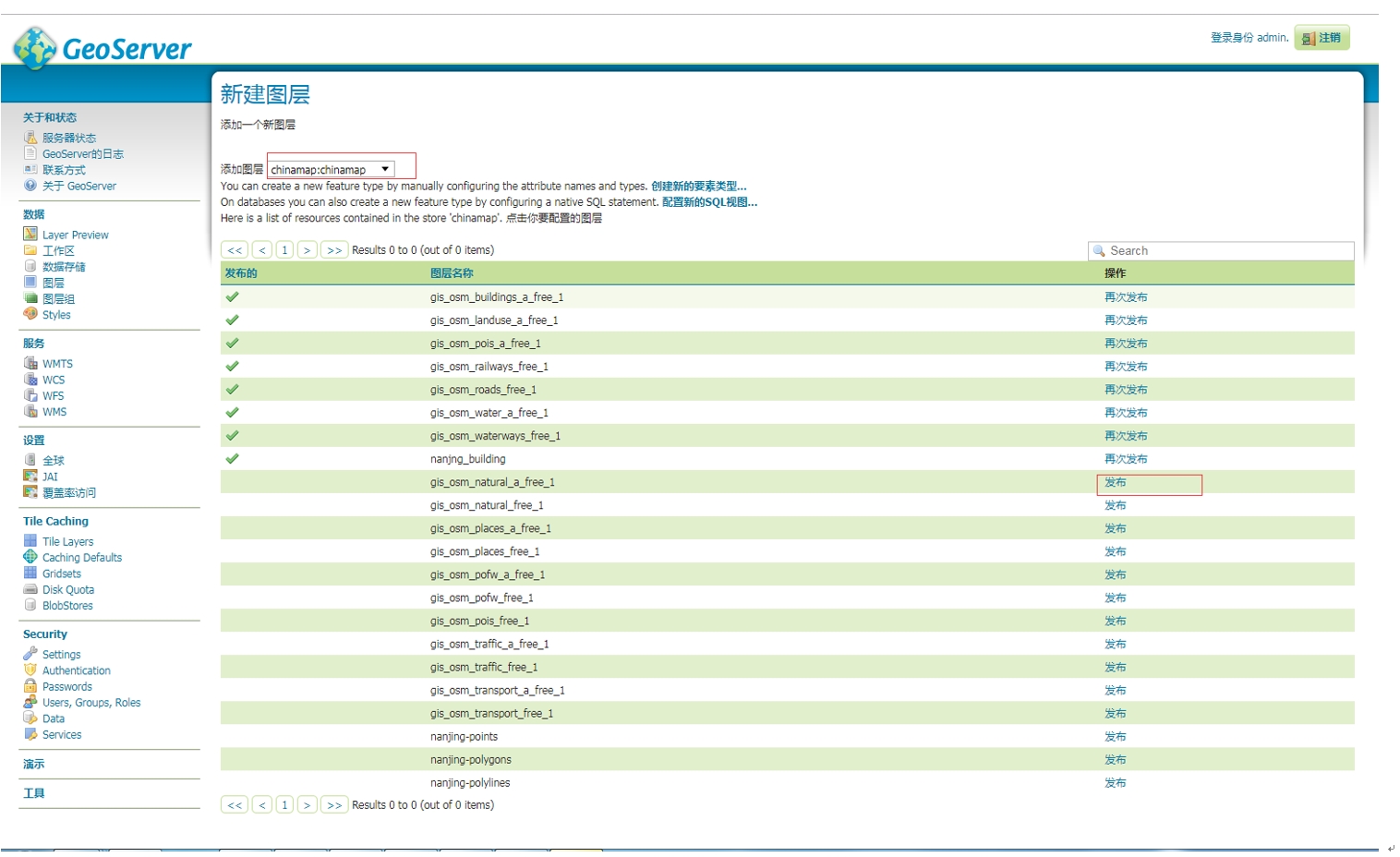
Task: Open the chinamap:chinamap layer store dropdown
Action: coord(332,169)
